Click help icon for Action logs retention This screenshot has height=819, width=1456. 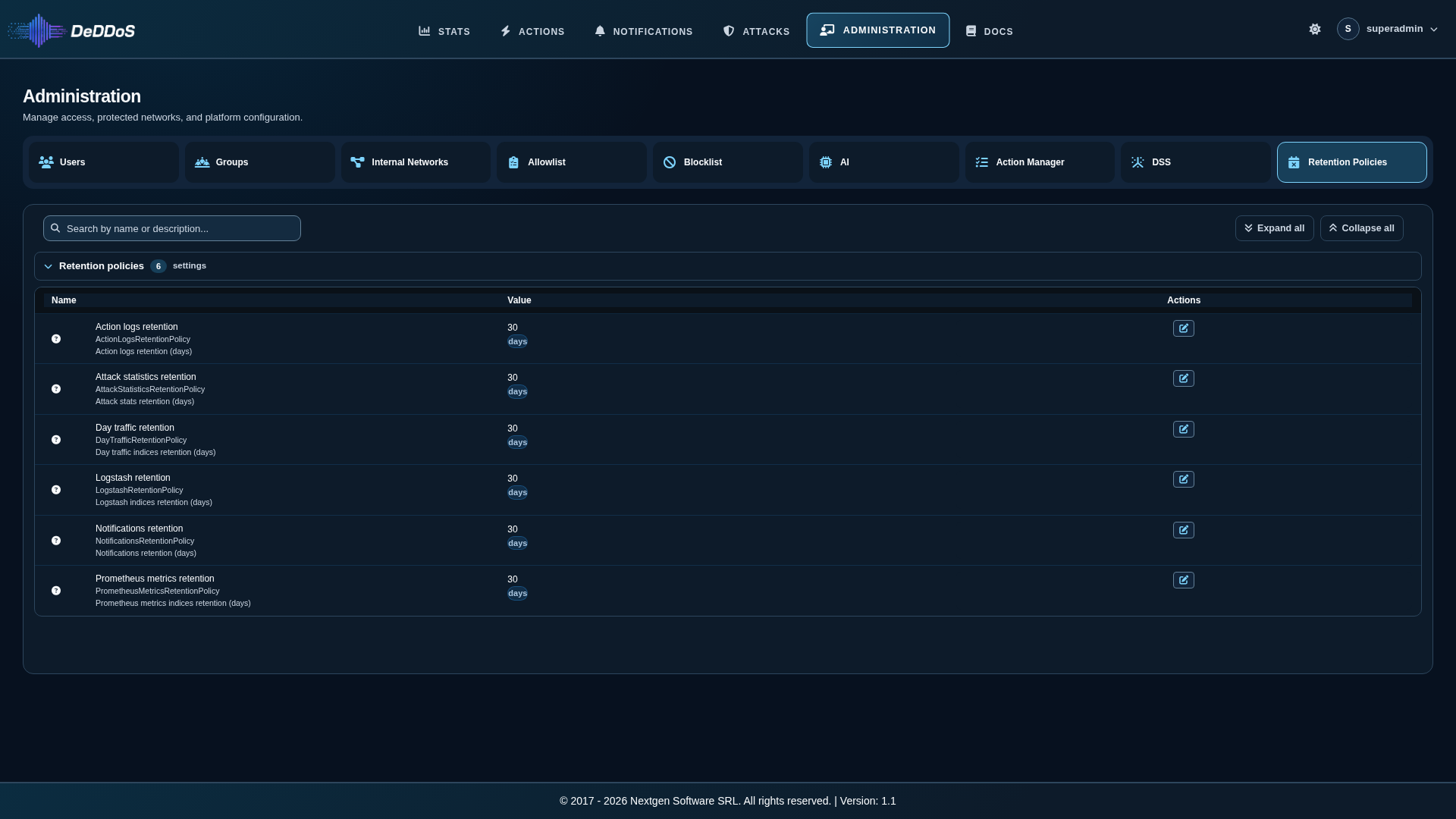tap(56, 339)
